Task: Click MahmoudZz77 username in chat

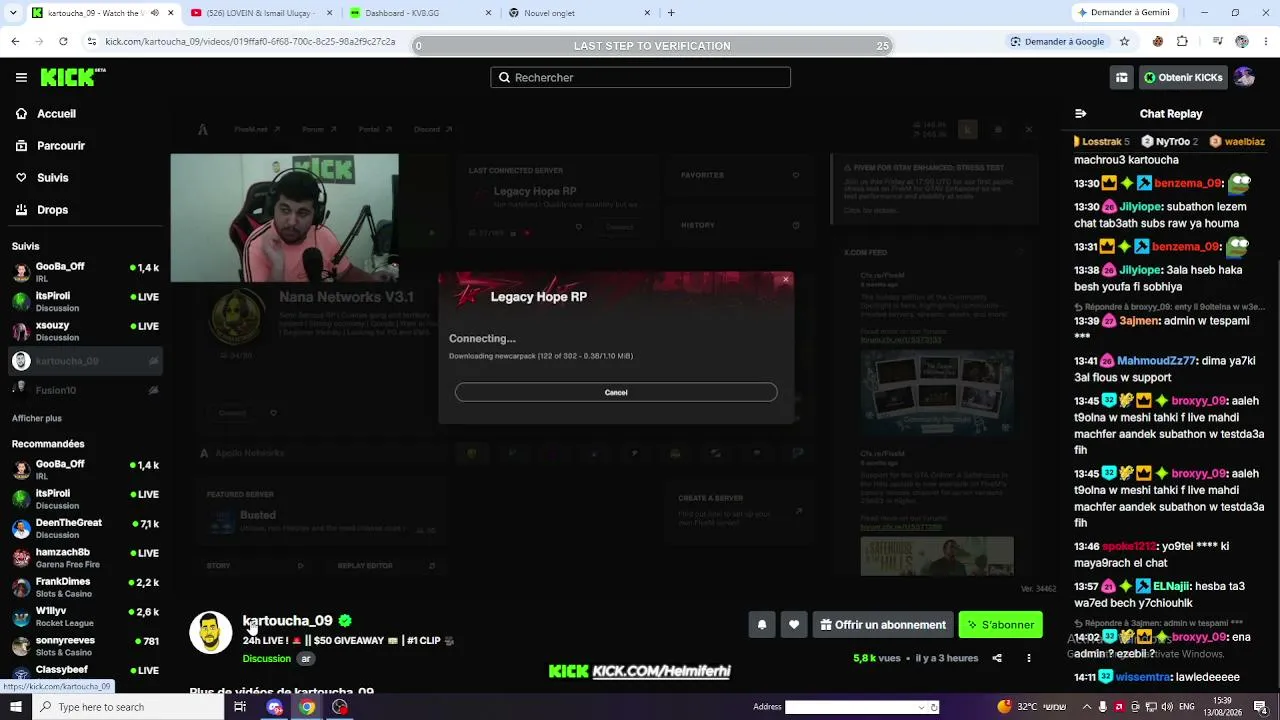Action: click(1156, 361)
